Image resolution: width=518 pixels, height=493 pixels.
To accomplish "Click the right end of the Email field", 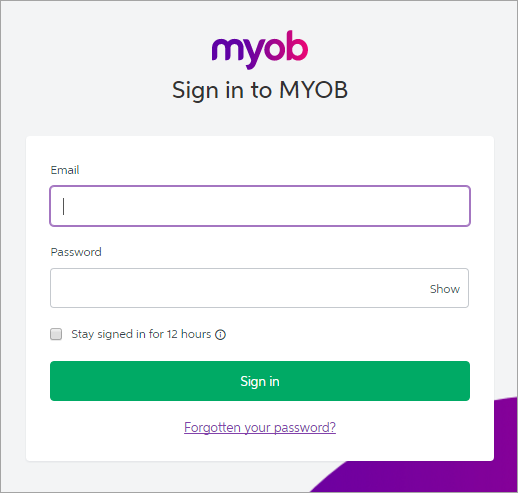I will tap(460, 206).
